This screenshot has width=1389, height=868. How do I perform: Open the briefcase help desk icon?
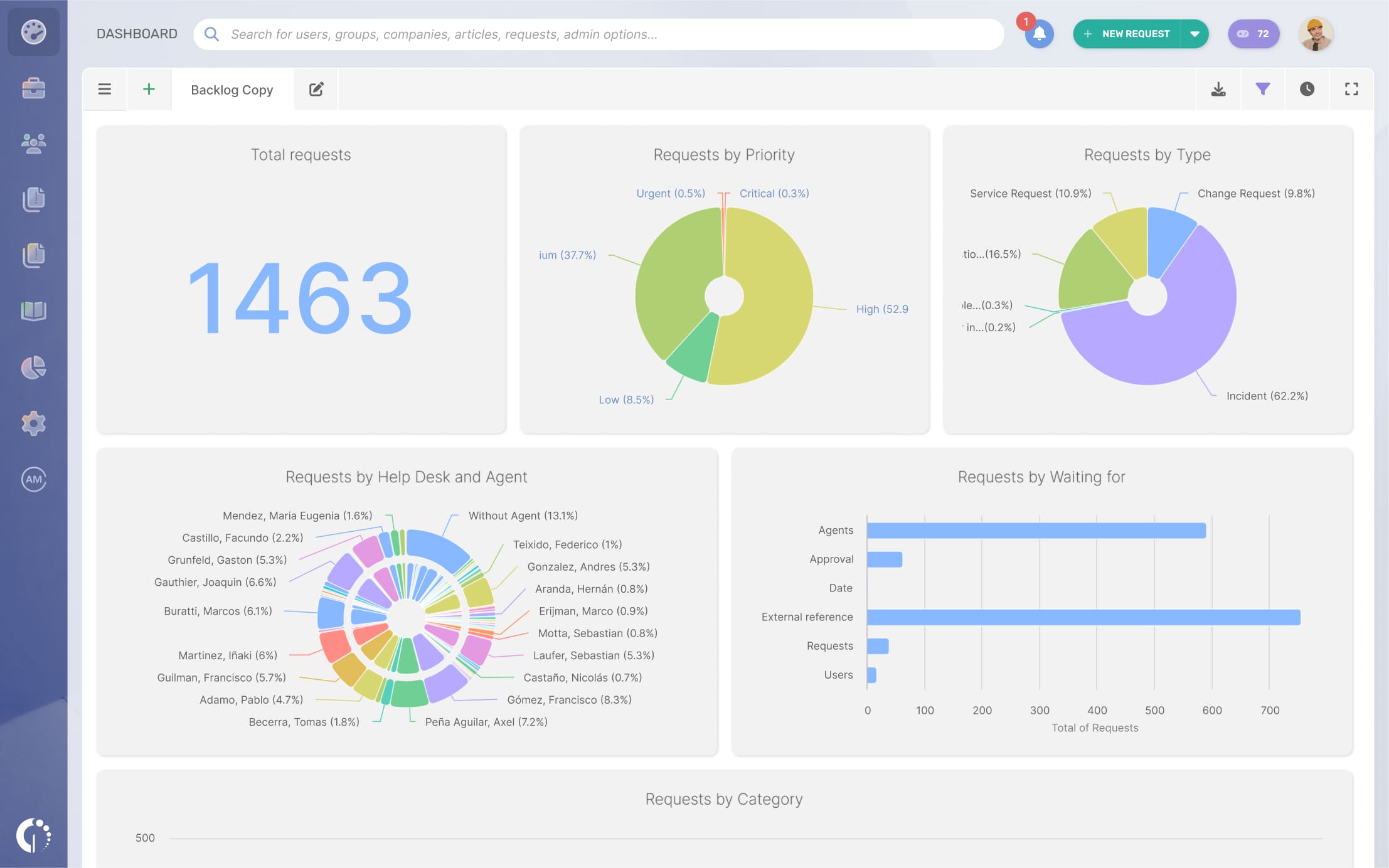(x=33, y=88)
